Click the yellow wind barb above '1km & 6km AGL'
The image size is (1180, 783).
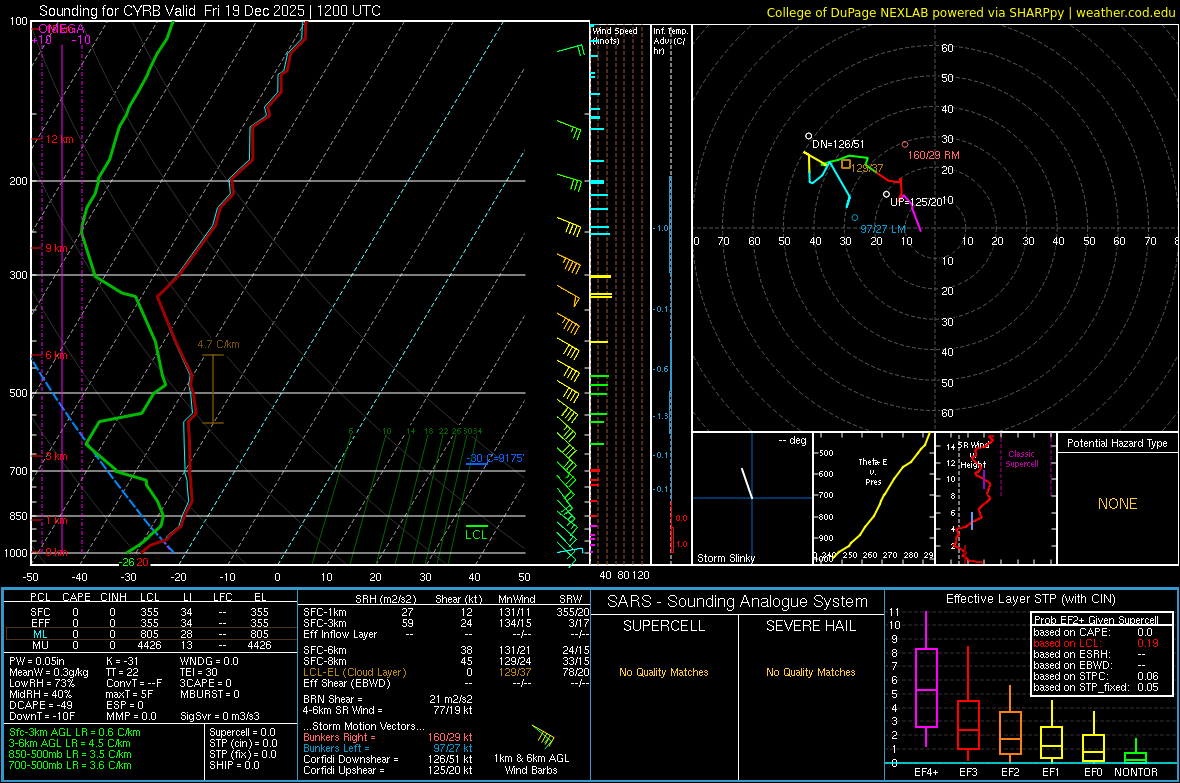[x=543, y=736]
